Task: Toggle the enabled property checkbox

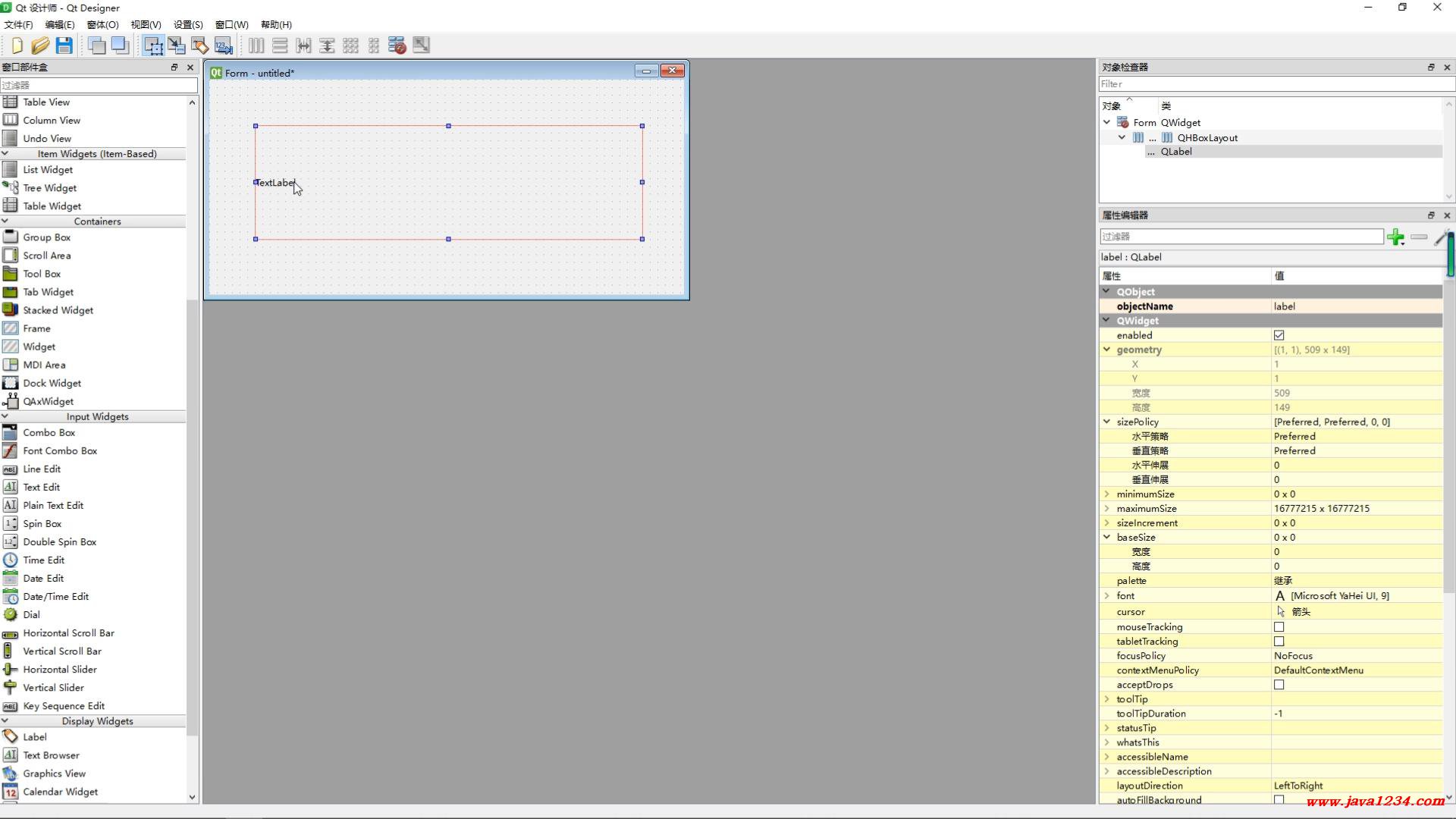Action: 1279,335
